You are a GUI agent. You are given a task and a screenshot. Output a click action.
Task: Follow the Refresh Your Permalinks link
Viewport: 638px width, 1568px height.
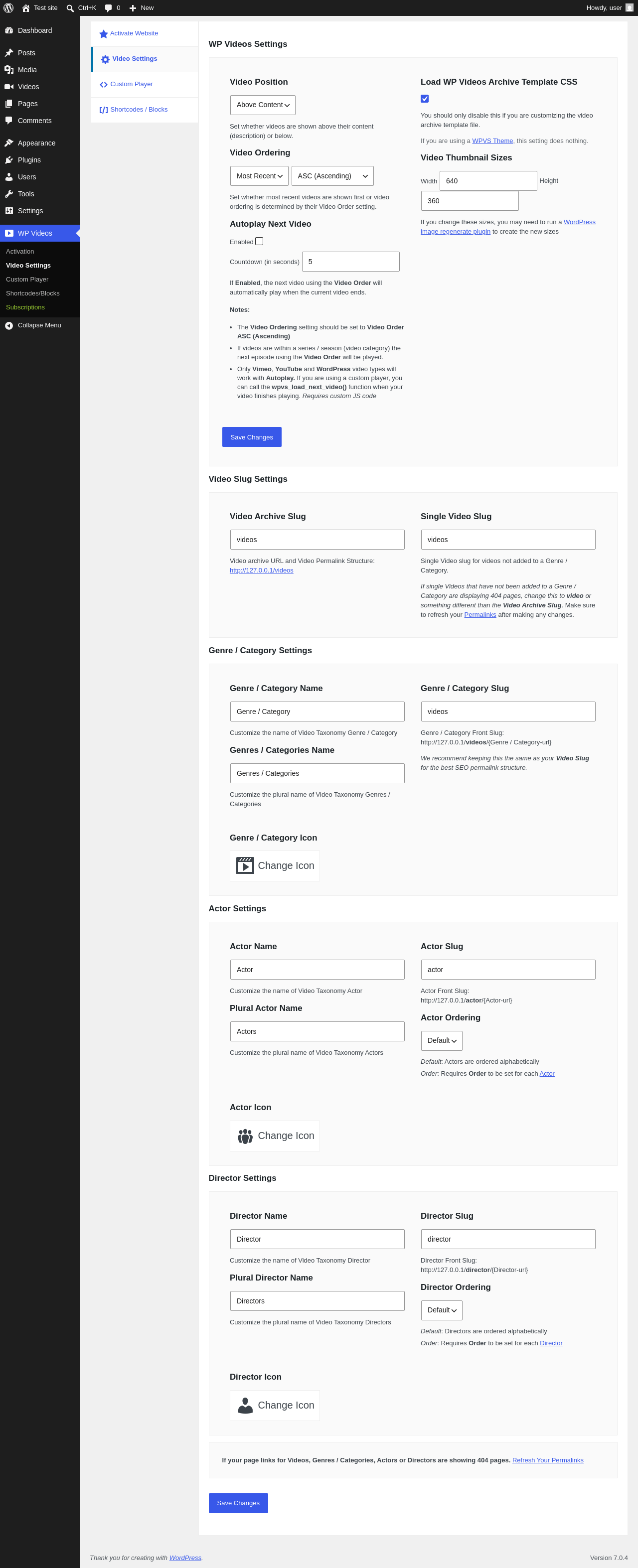547,1460
